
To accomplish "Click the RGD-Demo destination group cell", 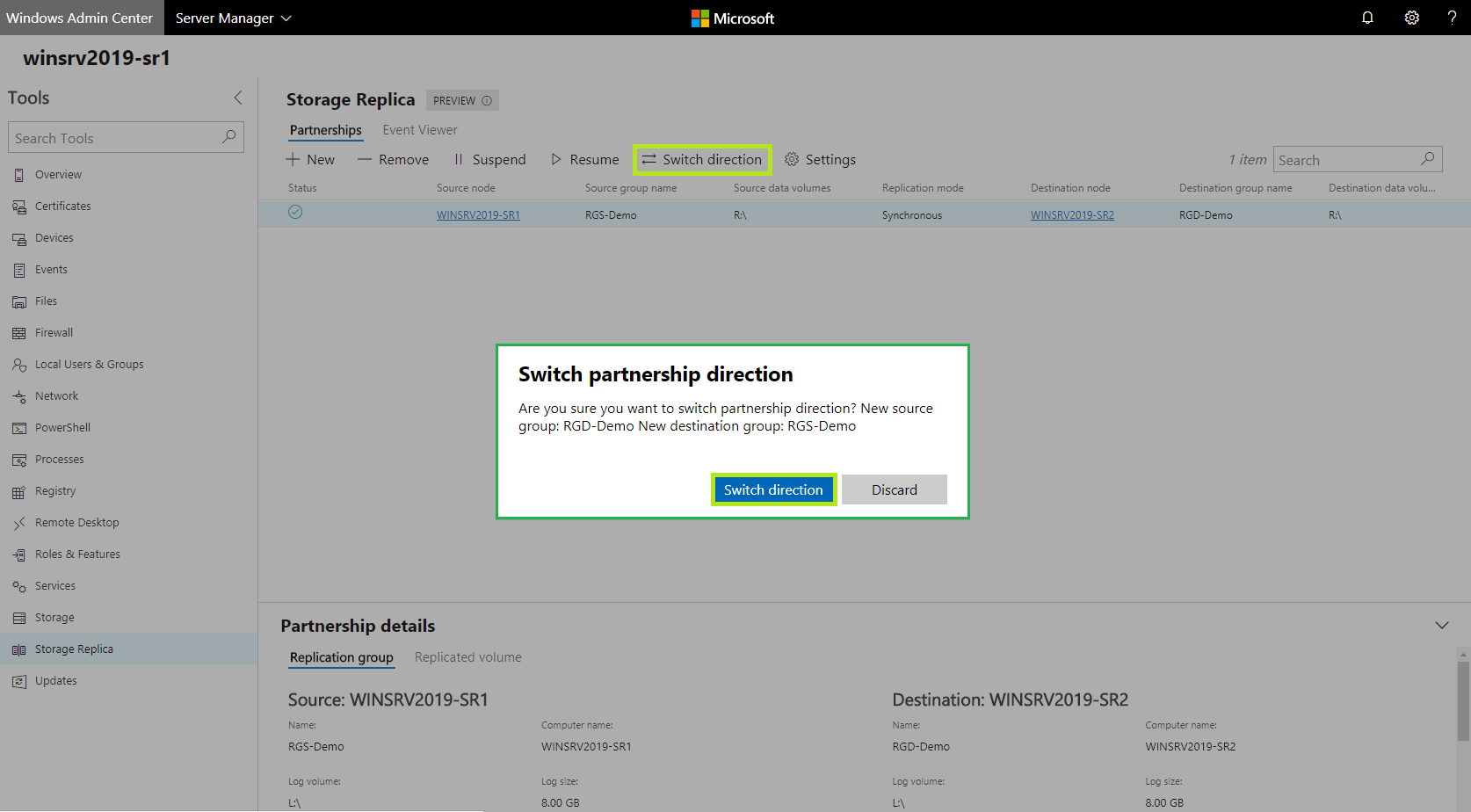I will tap(1206, 215).
